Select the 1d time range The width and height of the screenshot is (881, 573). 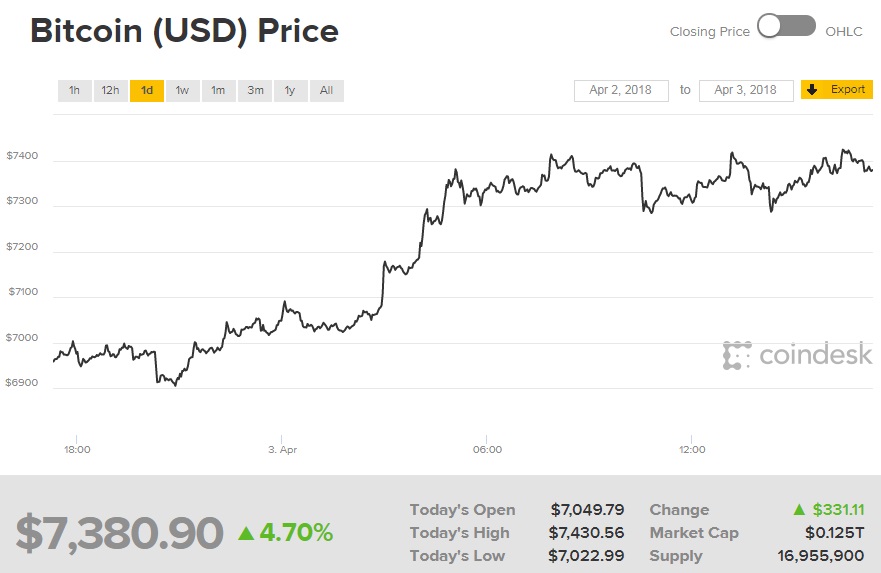[x=147, y=91]
